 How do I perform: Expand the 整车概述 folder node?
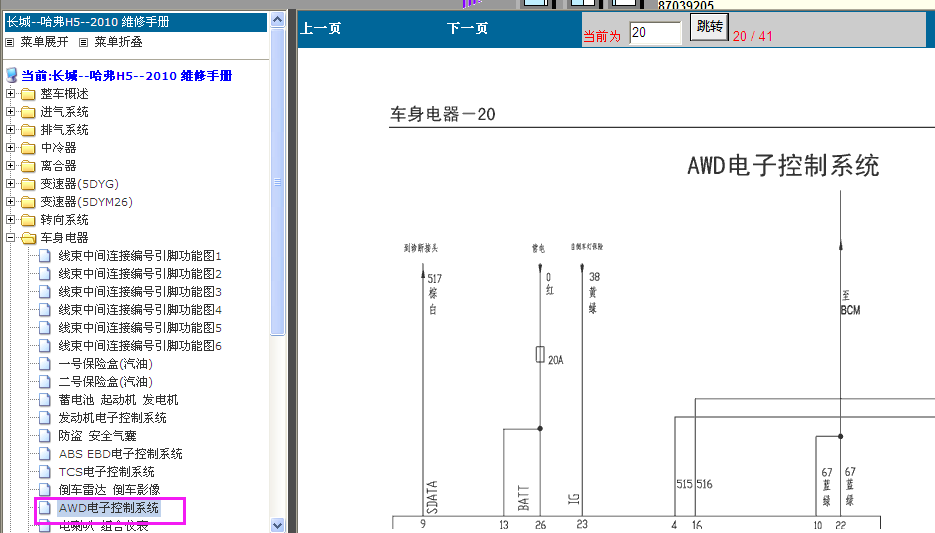click(11, 94)
